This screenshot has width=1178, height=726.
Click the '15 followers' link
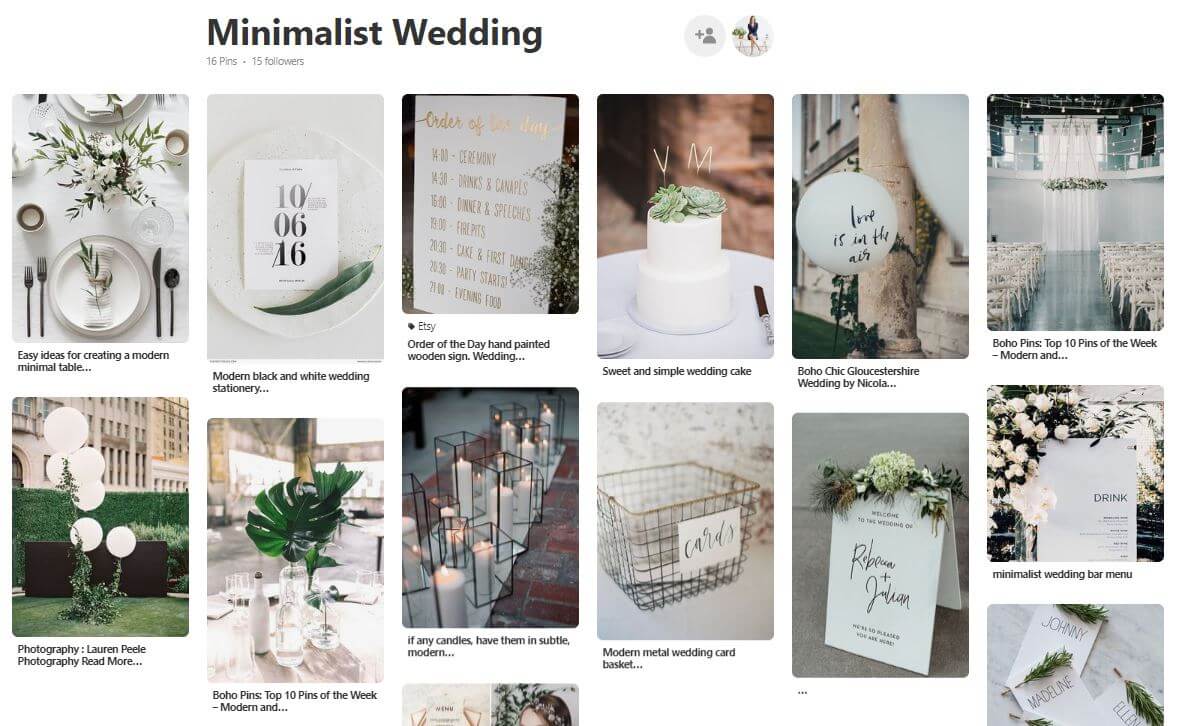278,62
